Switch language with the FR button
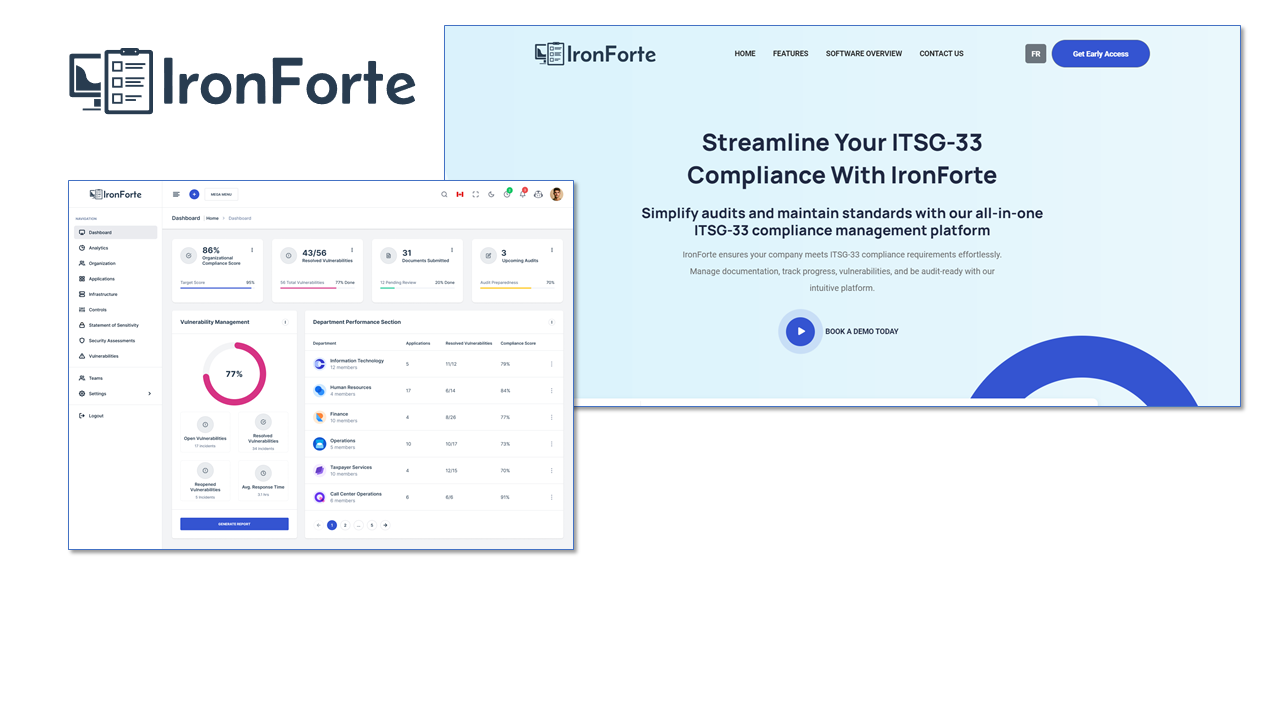This screenshot has width=1280, height=720. pyautogui.click(x=1035, y=54)
